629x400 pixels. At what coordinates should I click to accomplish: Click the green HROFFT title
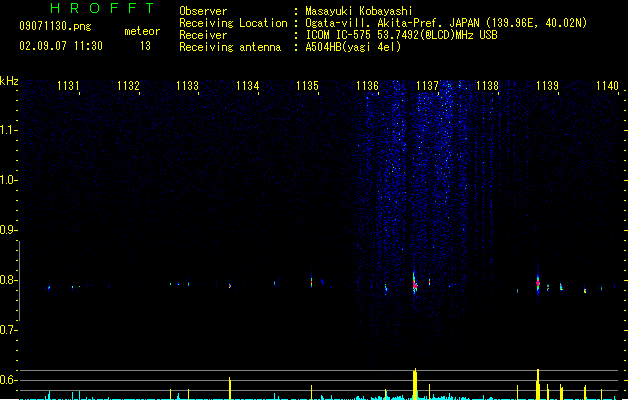pos(102,8)
